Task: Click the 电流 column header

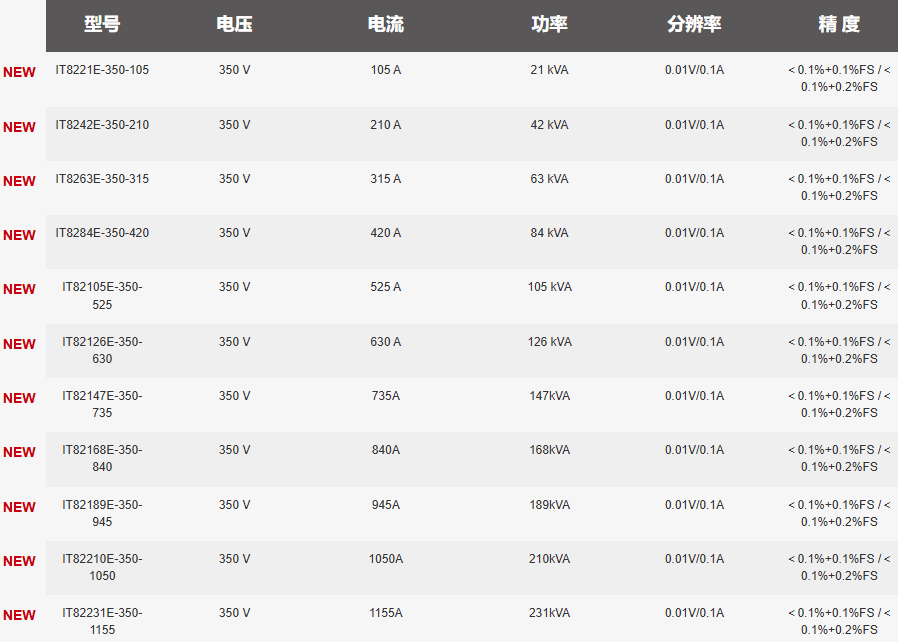Action: point(385,24)
